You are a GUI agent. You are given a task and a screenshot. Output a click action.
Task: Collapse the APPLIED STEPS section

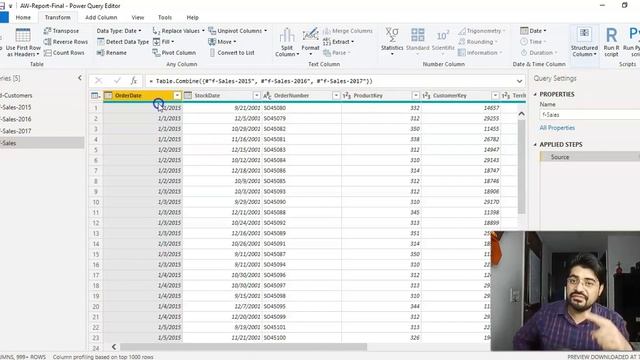[x=535, y=144]
